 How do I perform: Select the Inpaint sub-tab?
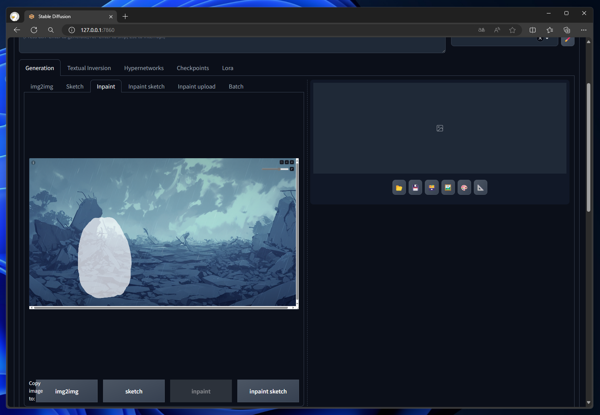tap(106, 86)
